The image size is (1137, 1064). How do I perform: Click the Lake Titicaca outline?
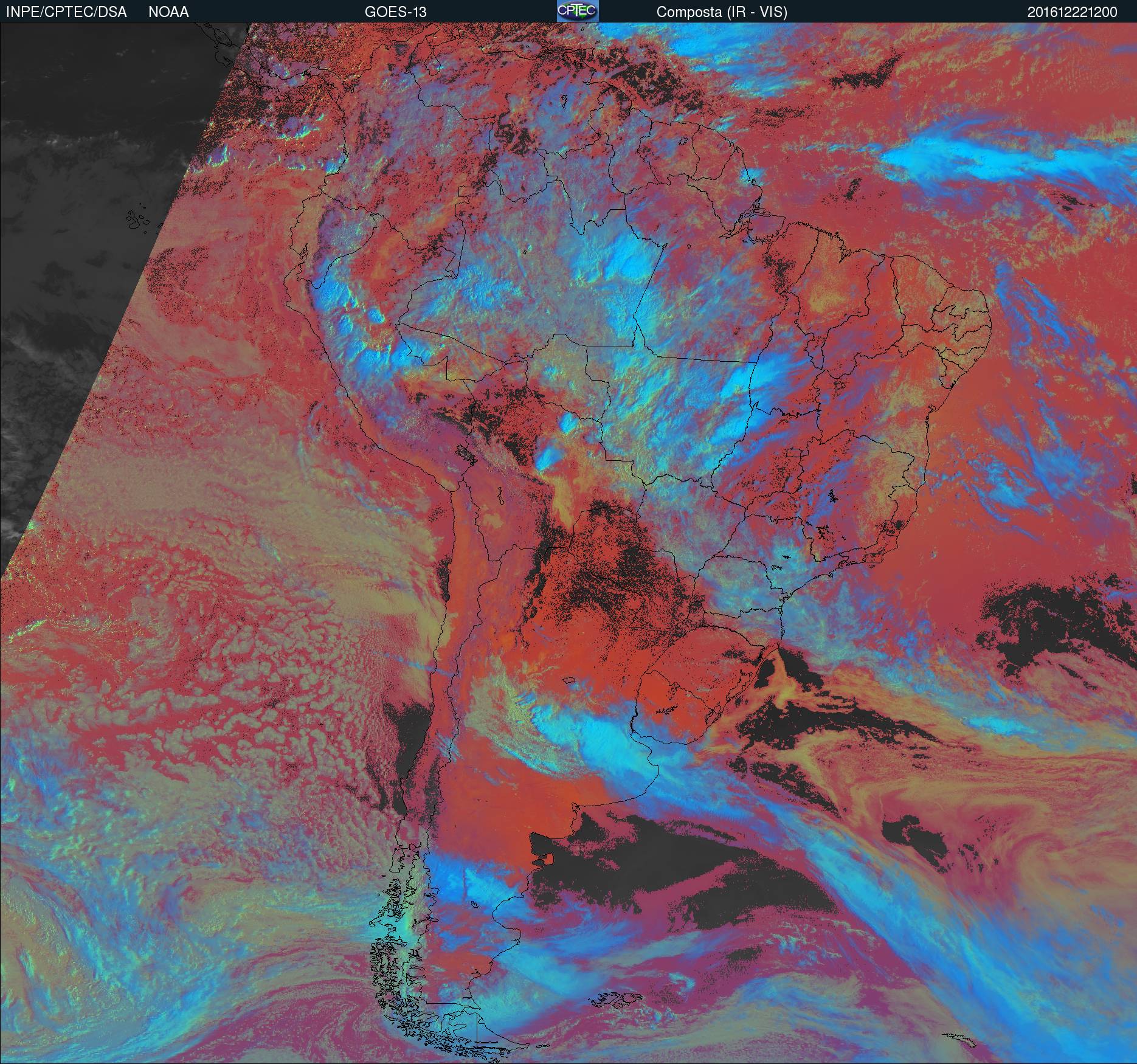pos(466,454)
